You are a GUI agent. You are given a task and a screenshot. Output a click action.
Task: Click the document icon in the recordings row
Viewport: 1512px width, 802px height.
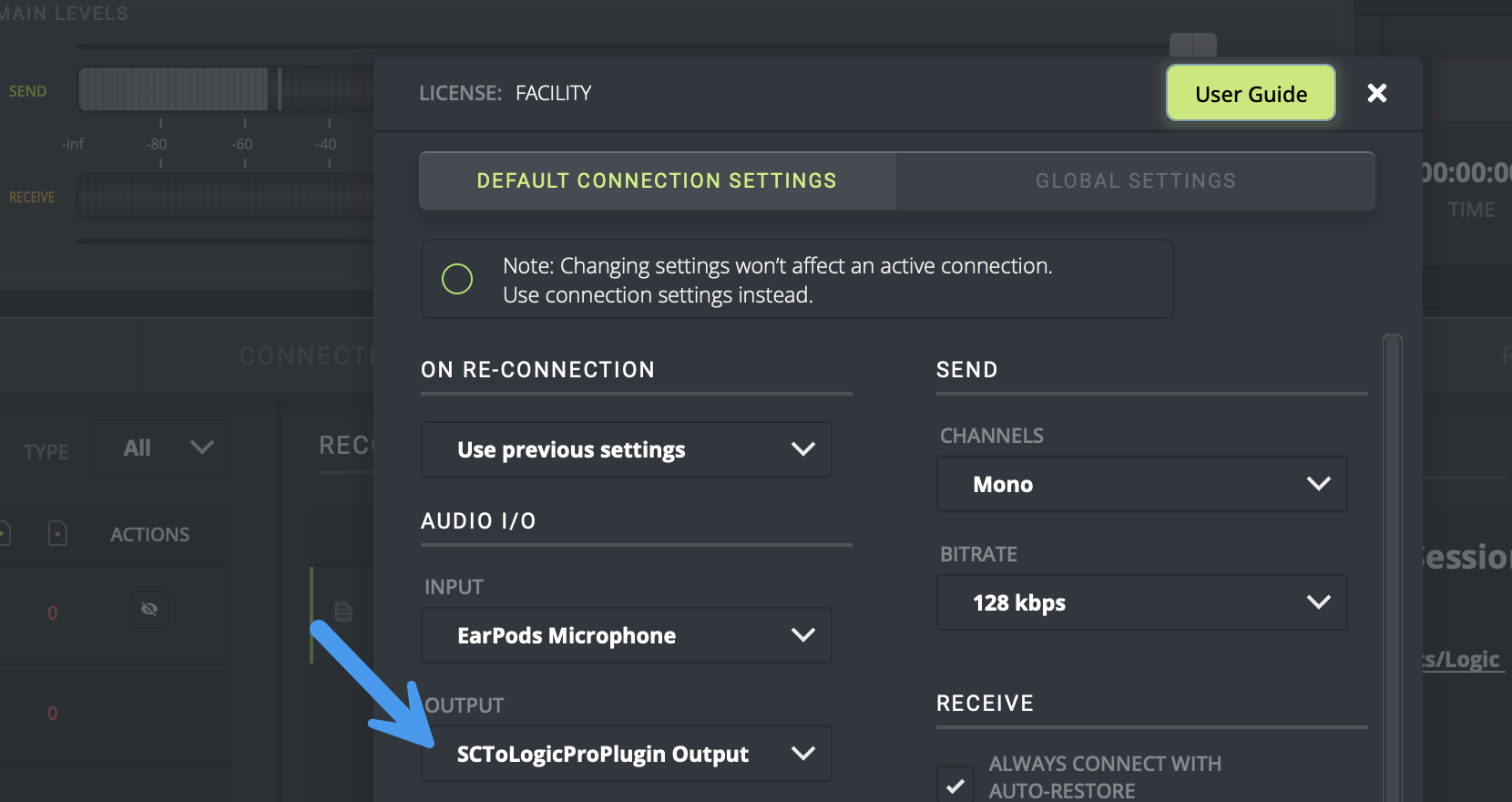click(x=343, y=612)
